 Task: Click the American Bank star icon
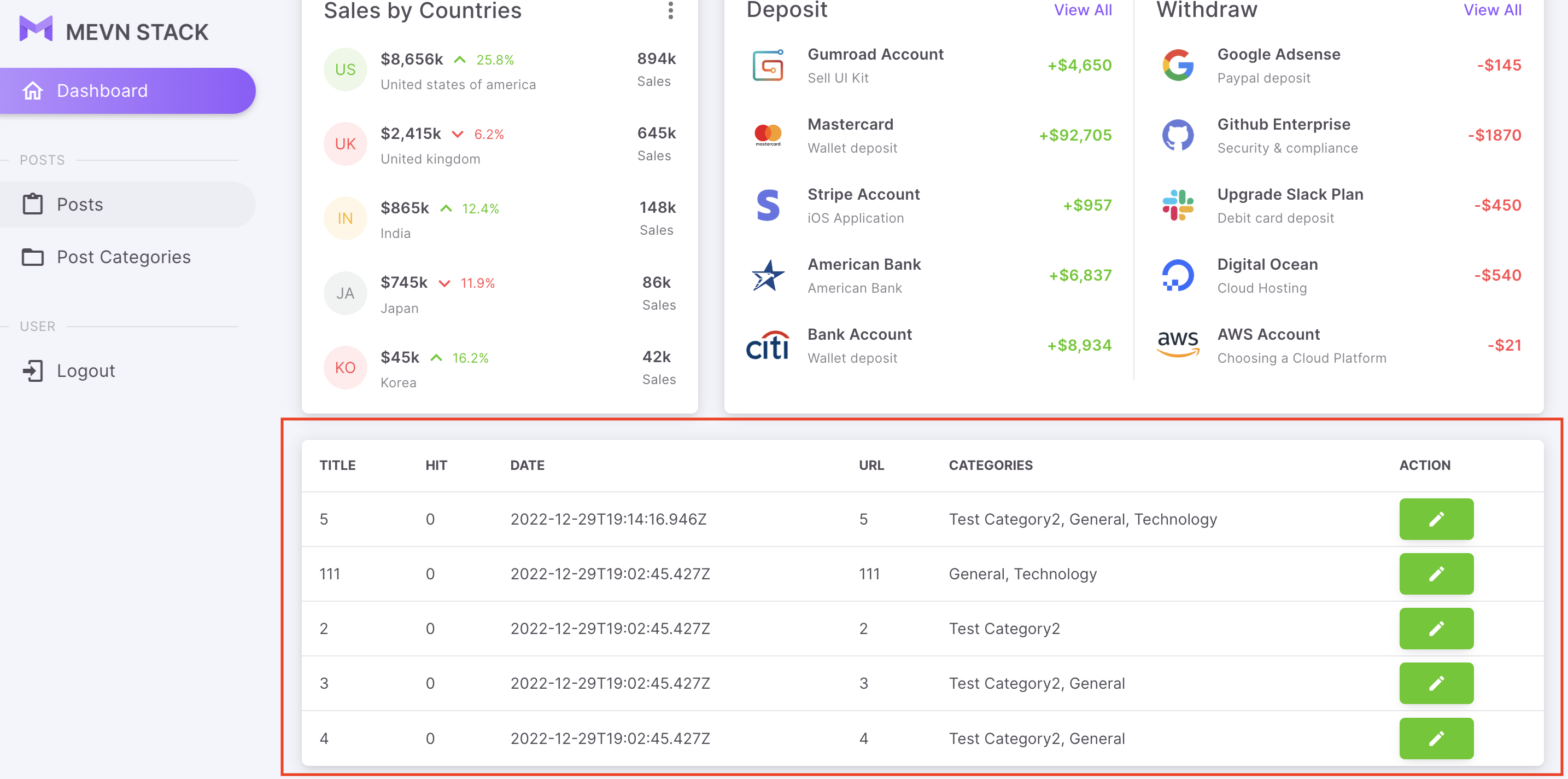coord(768,275)
